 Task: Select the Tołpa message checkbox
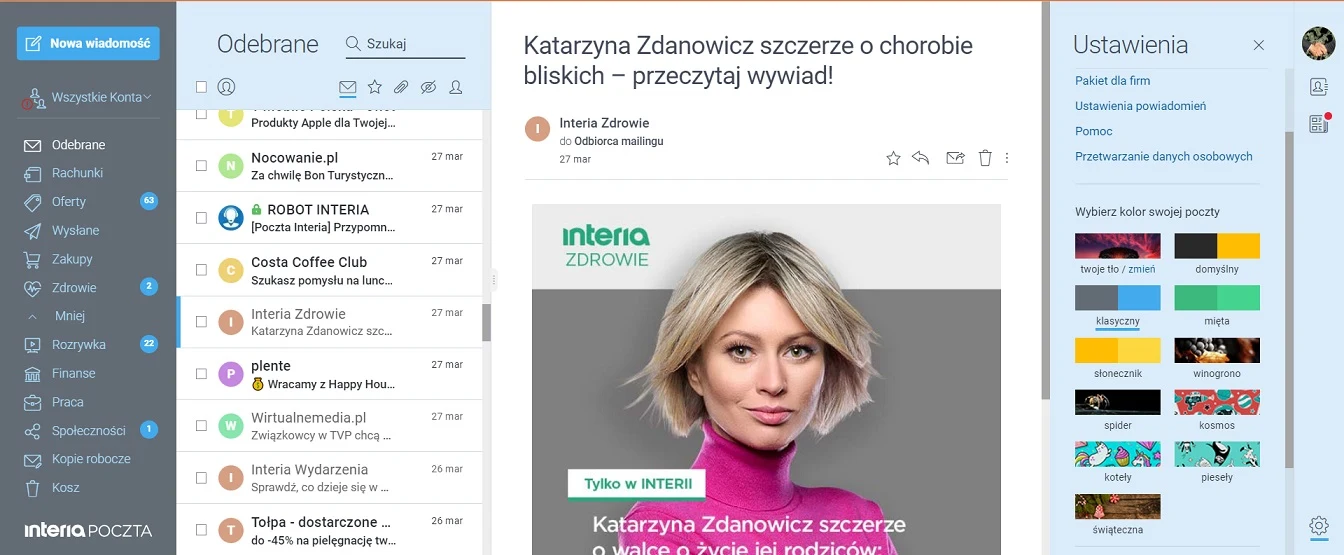pos(201,530)
